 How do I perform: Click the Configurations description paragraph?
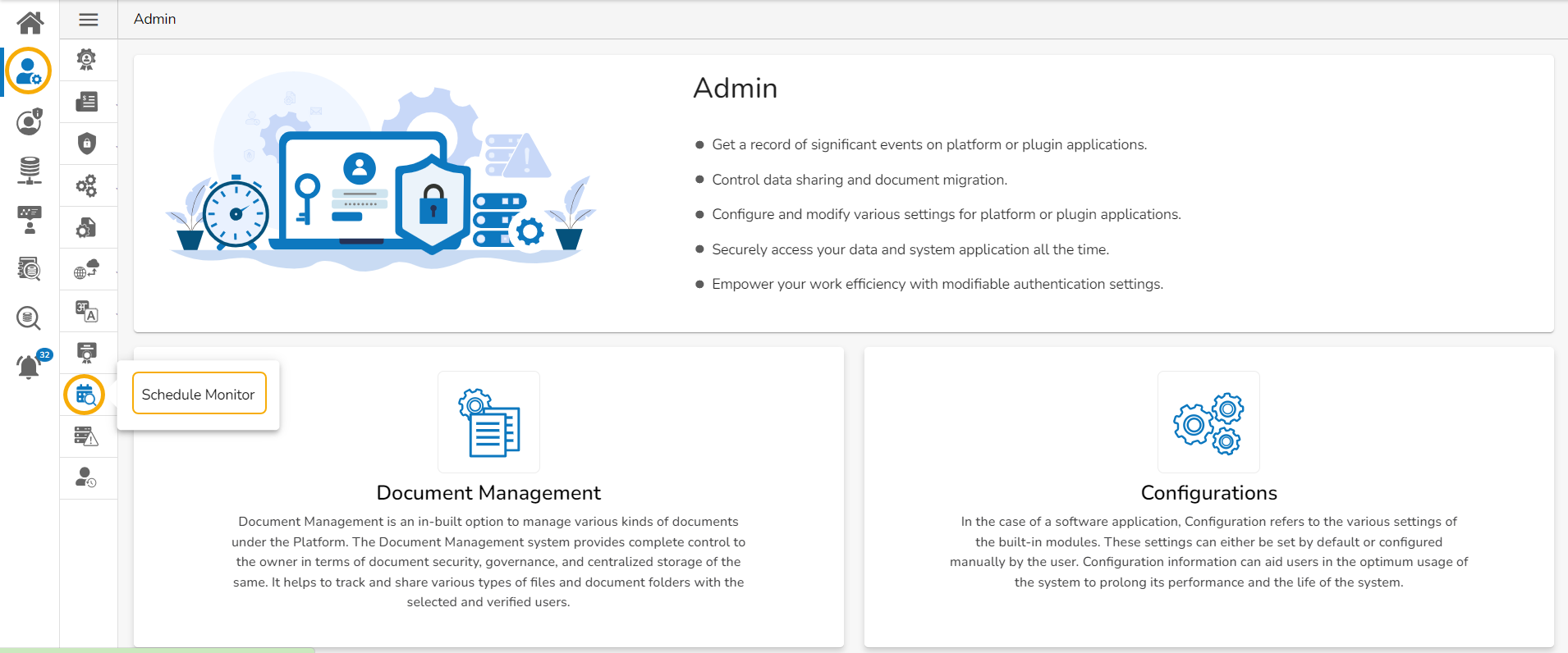[x=1209, y=552]
